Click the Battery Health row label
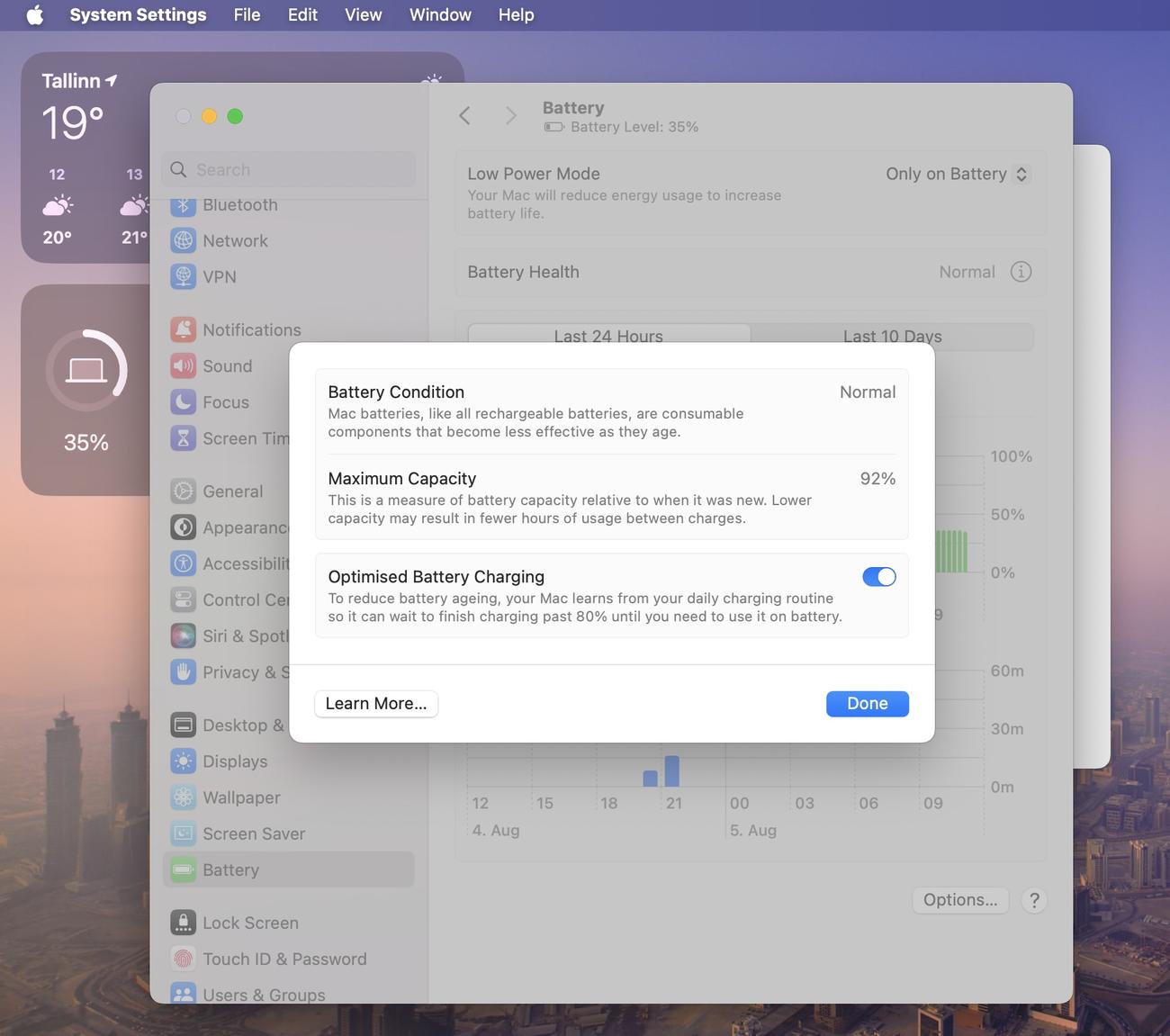1170x1036 pixels. tap(523, 272)
